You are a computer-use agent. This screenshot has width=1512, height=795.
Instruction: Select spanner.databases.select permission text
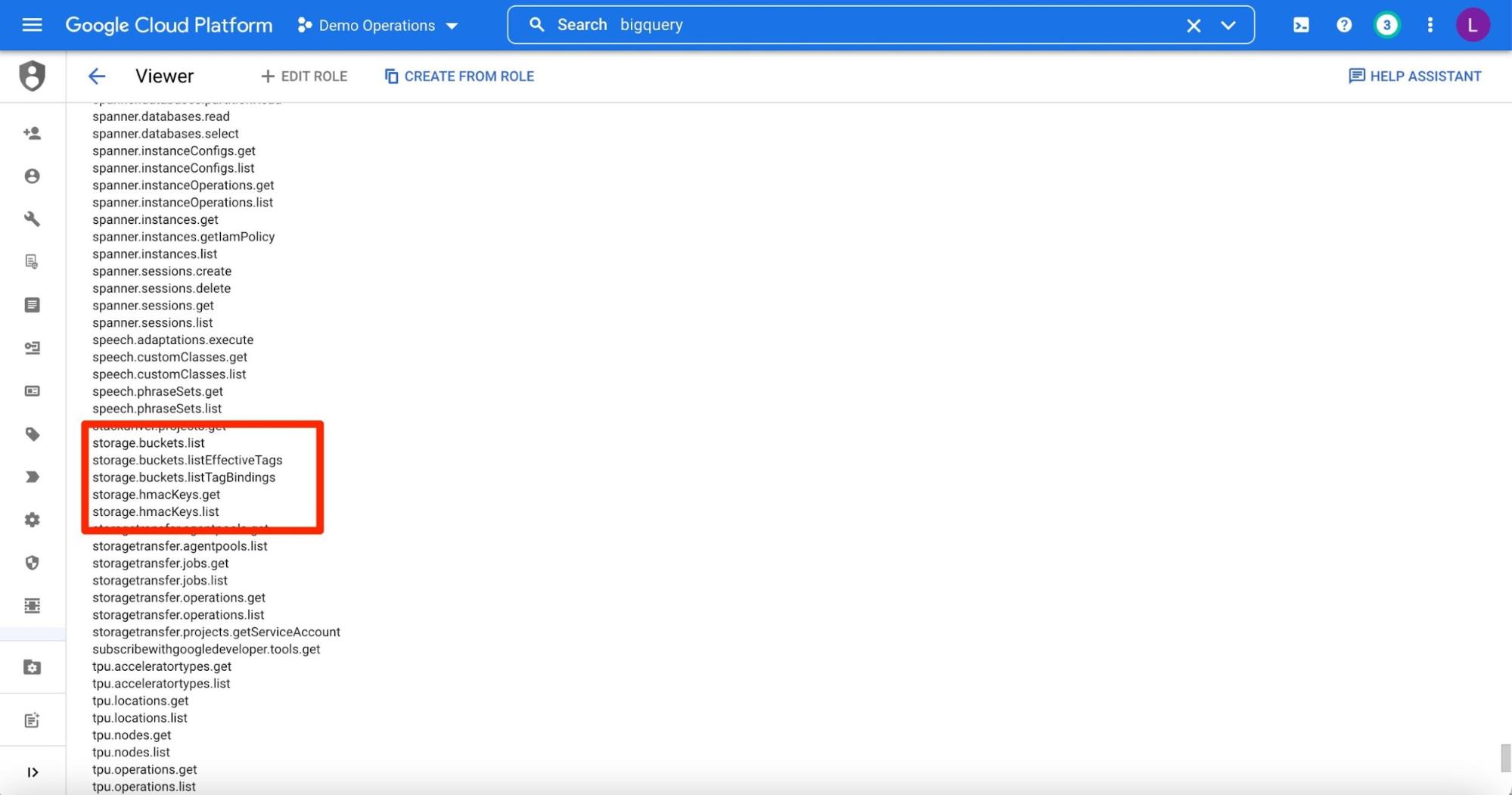point(166,134)
